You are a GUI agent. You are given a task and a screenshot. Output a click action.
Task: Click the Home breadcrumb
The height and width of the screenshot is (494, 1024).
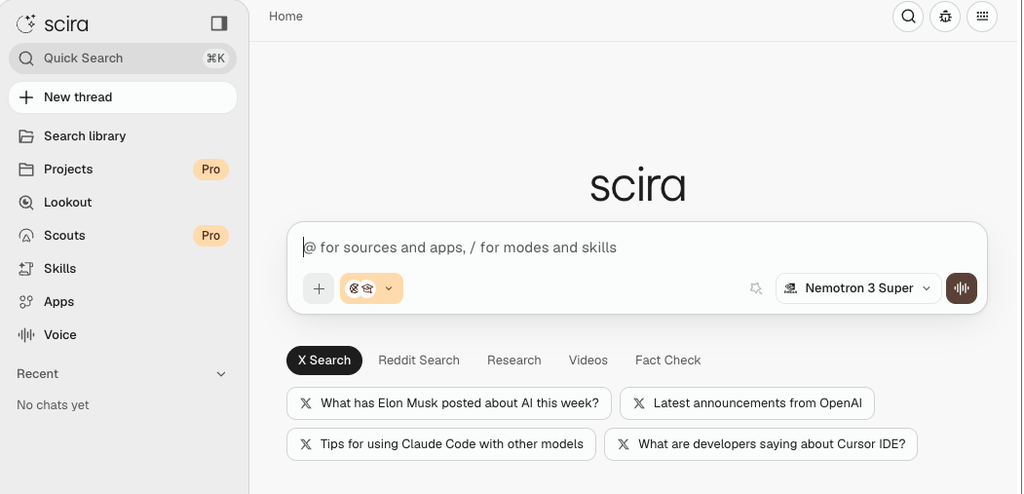click(286, 16)
